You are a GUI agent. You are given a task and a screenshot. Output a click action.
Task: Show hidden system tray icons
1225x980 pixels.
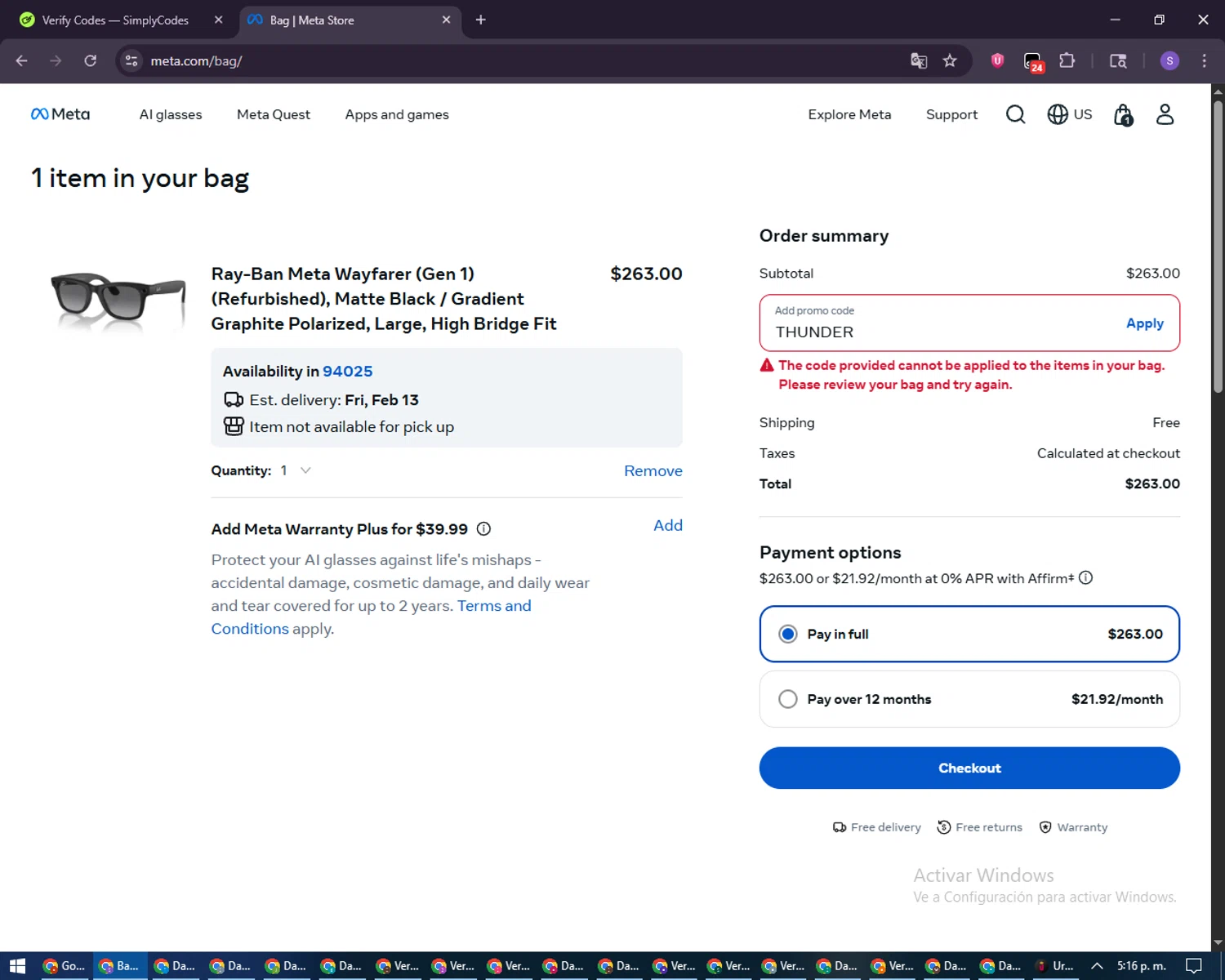pos(1097,965)
